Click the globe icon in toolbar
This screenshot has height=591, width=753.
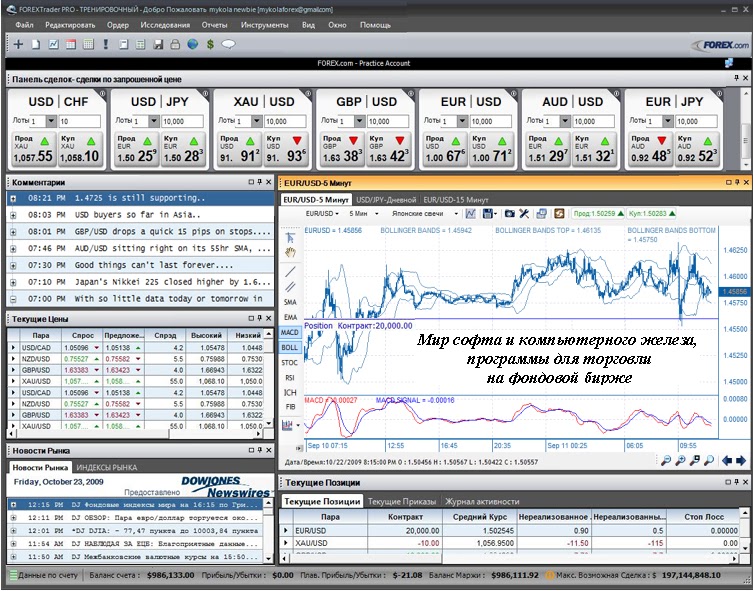pyautogui.click(x=193, y=45)
